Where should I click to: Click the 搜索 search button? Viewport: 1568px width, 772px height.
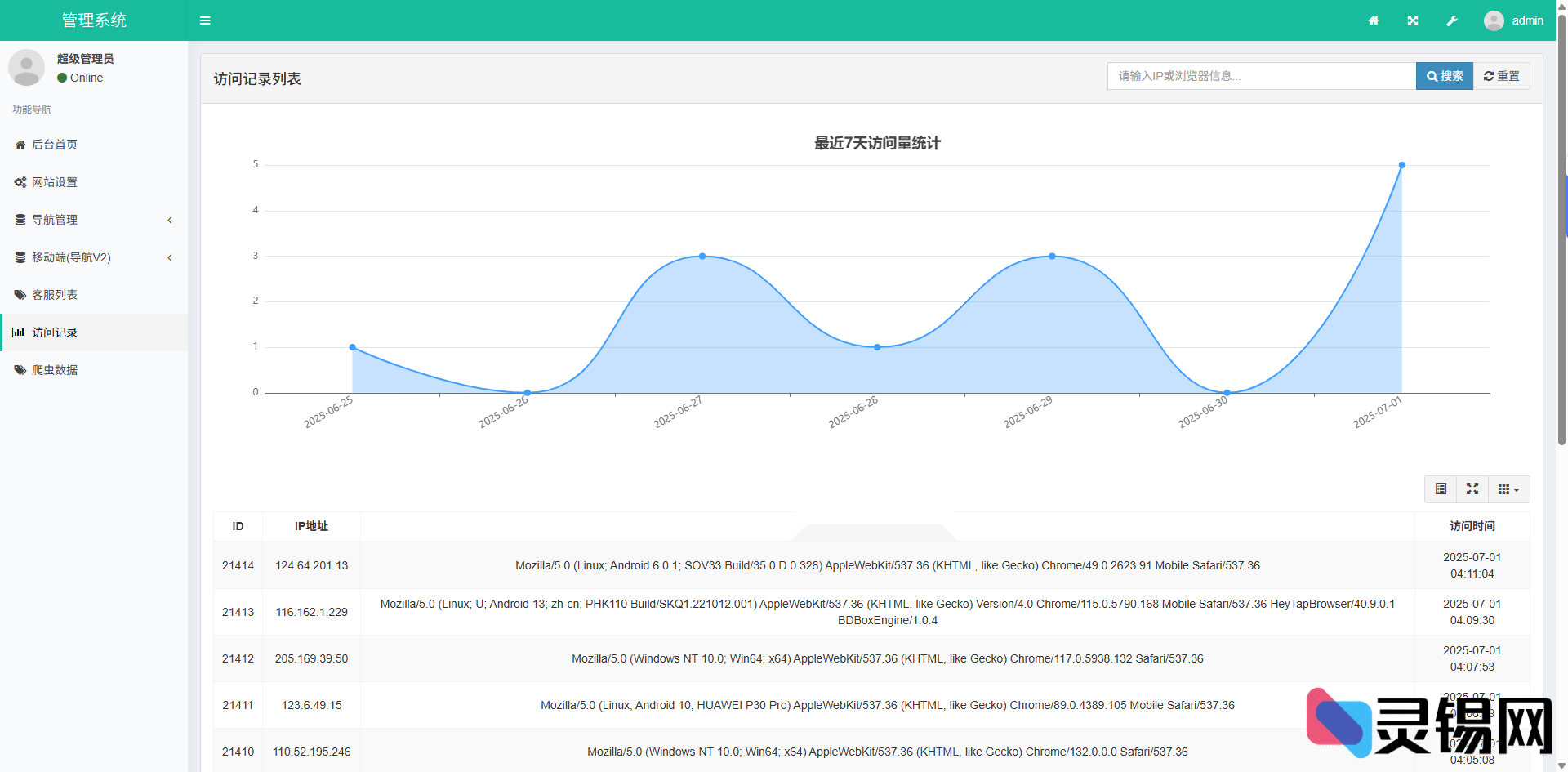1444,75
